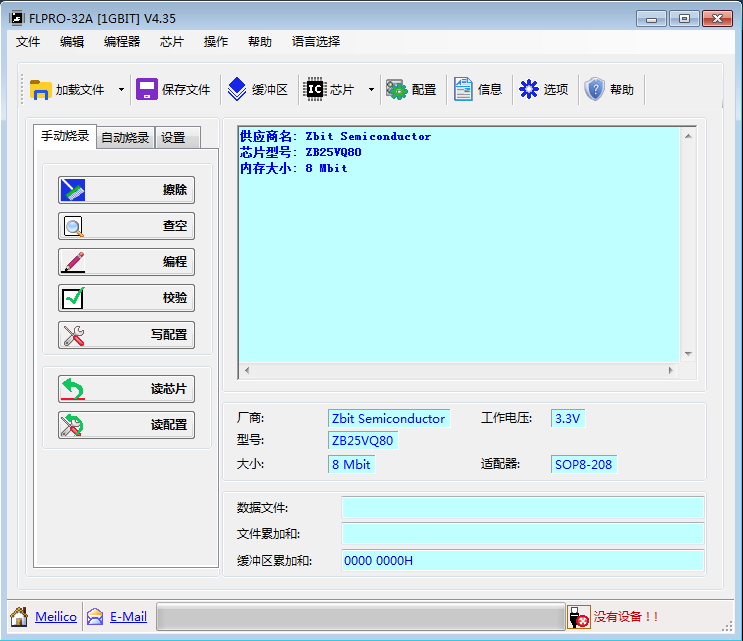Screen dimensions: 743x641
Task: Click the 加载文件 load file folder icon
Action: (x=40, y=89)
